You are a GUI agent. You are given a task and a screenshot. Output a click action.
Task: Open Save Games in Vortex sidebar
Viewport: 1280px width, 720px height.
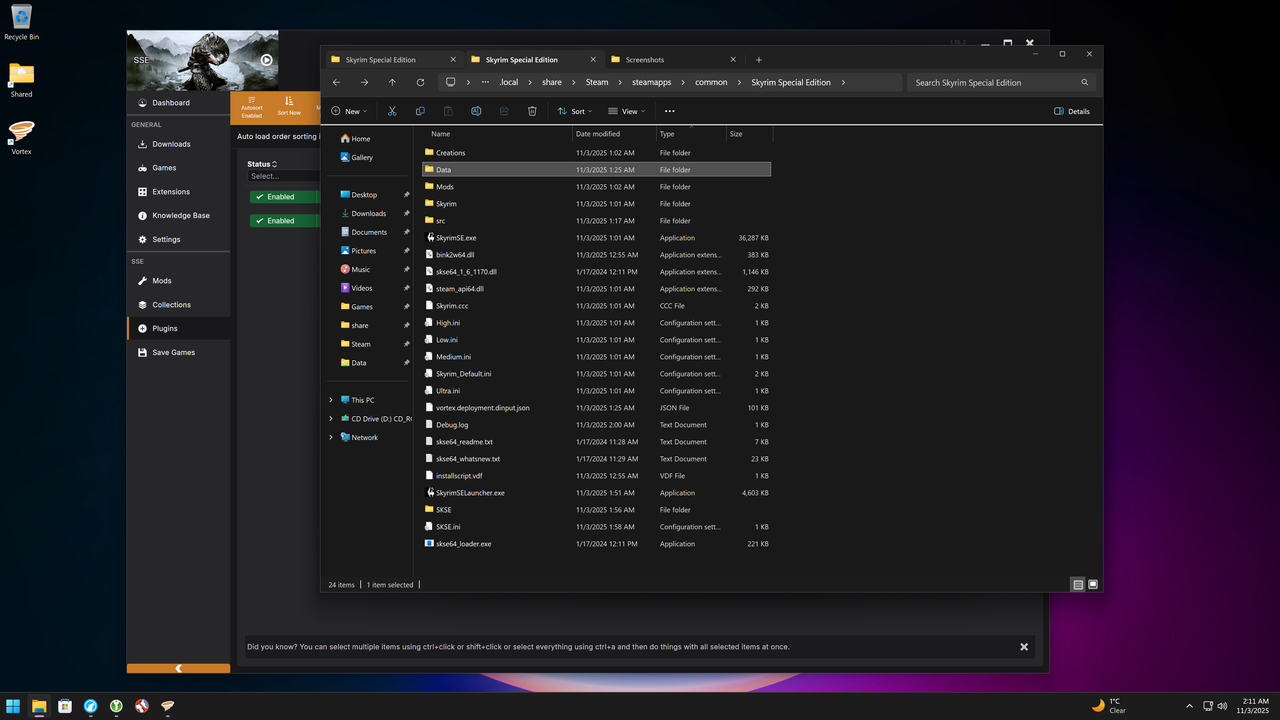coord(171,352)
